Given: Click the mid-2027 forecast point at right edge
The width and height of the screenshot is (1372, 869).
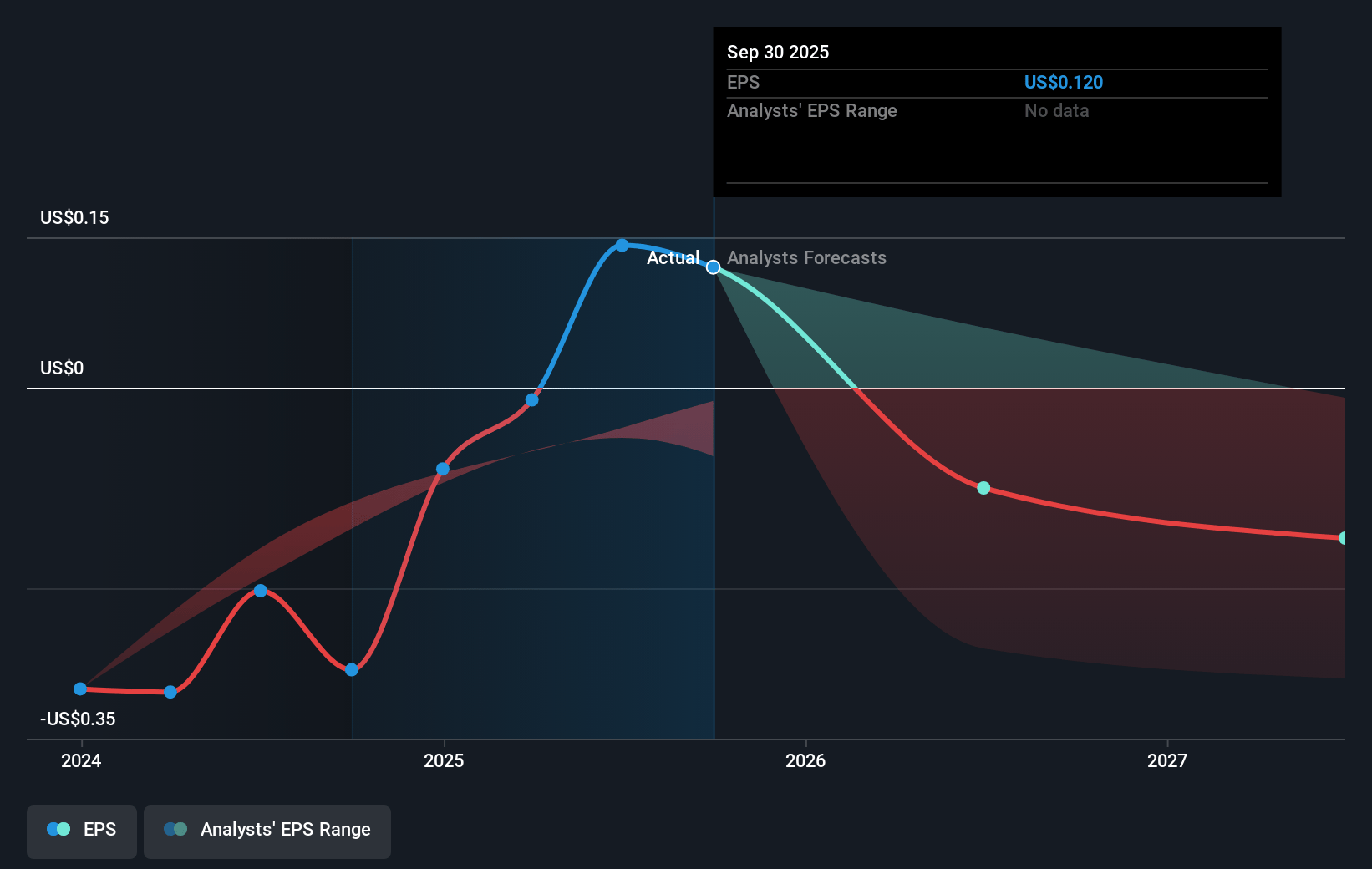Looking at the screenshot, I should click(1343, 538).
